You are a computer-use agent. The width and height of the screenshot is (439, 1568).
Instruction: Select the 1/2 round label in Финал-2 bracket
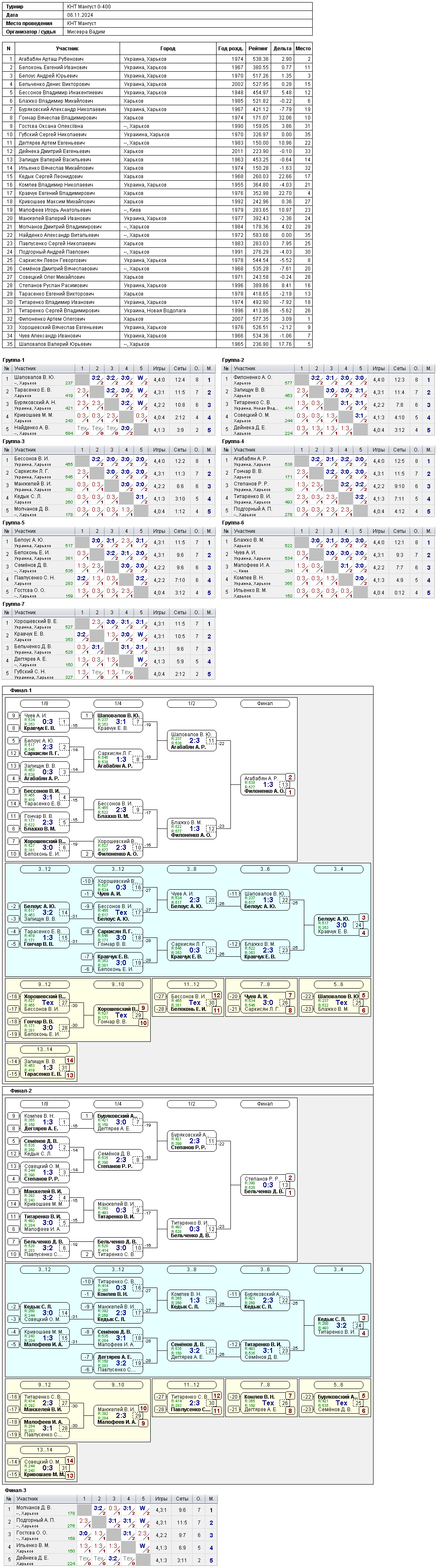pos(191,1104)
